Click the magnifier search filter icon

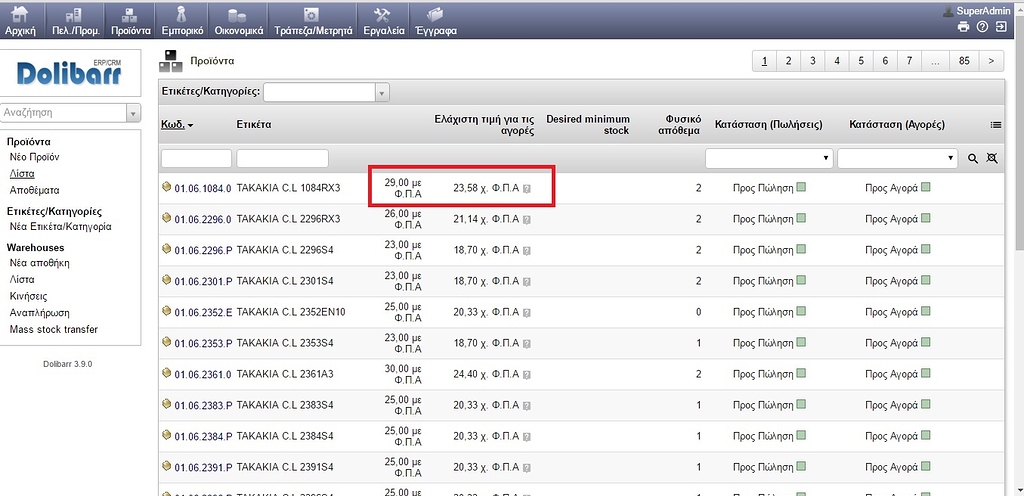click(973, 159)
